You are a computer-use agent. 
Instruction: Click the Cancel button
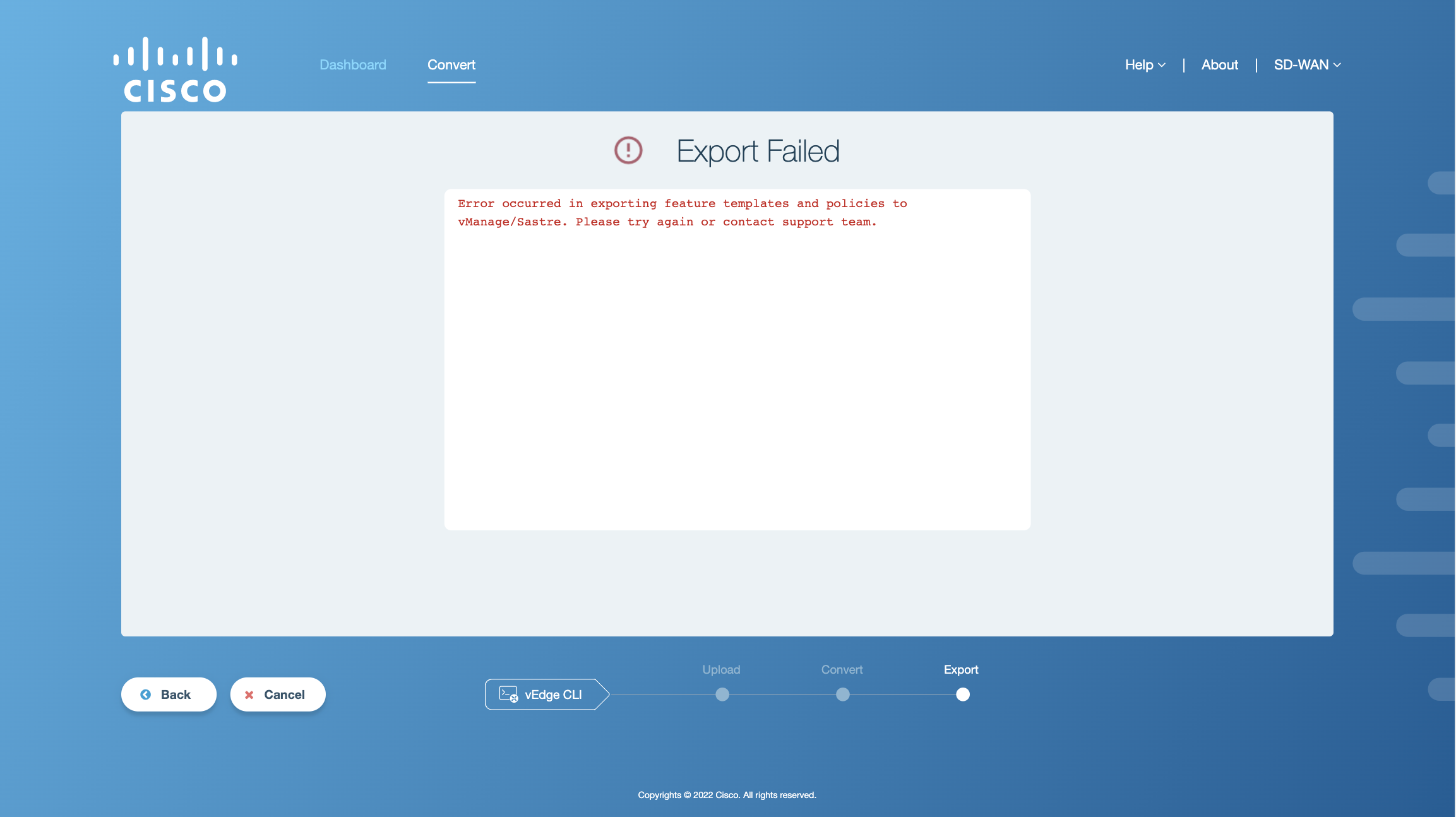pos(277,694)
